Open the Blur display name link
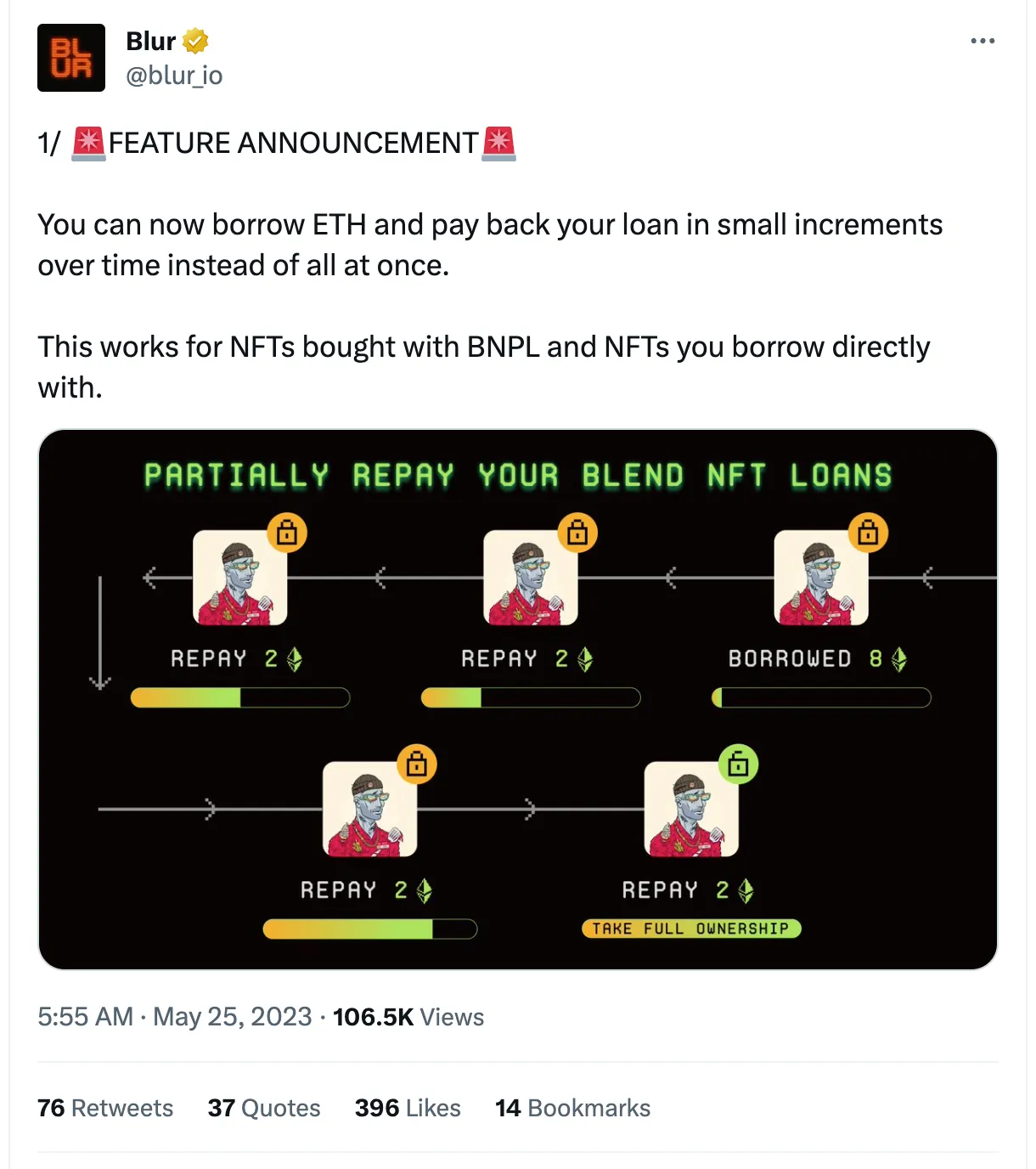 [150, 41]
